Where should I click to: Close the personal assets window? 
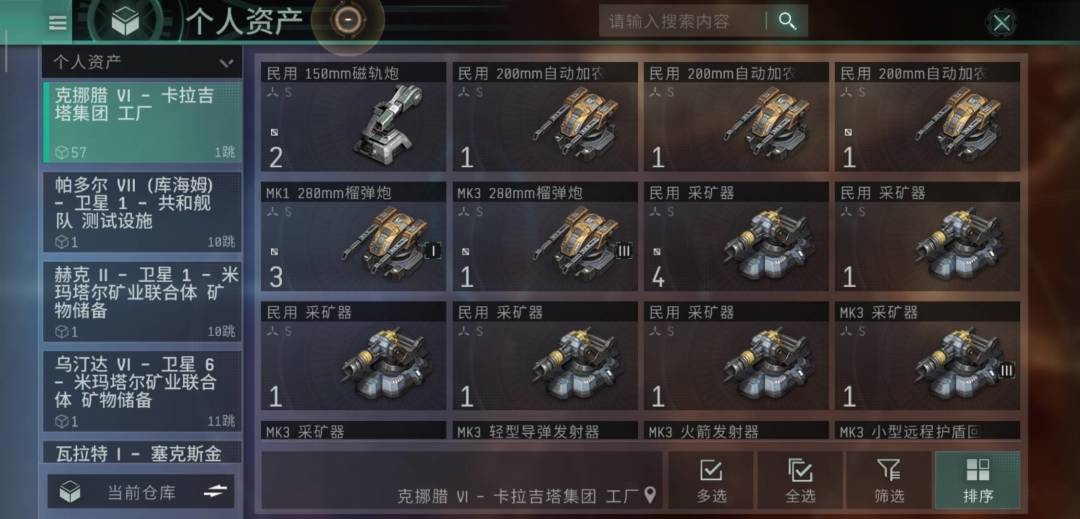1001,23
